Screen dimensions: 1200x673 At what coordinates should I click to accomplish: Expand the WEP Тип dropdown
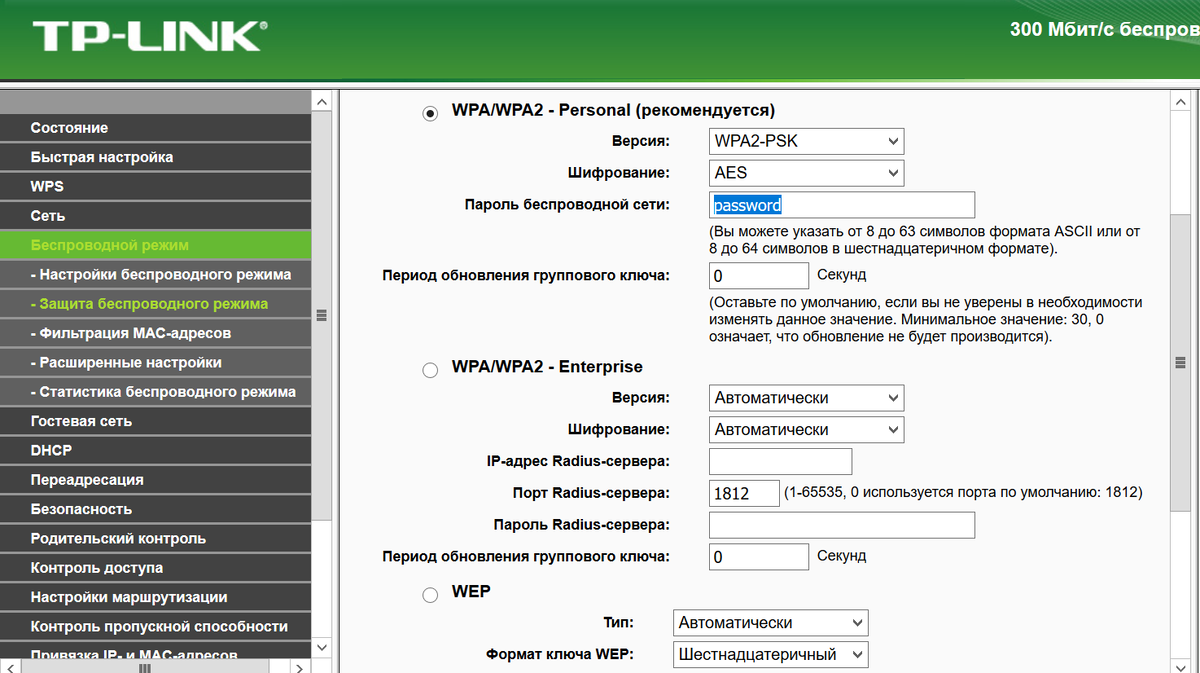770,622
